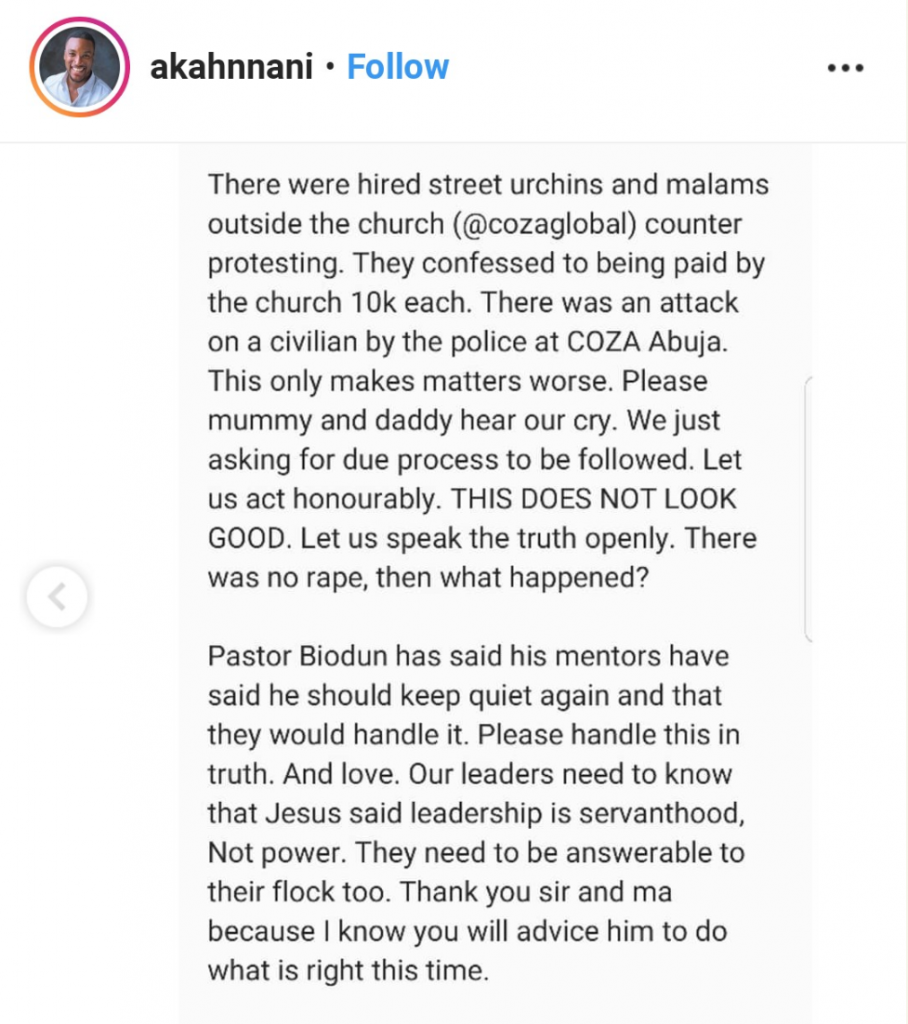Viewport: 908px width, 1024px height.
Task: Click the scrollbar on the message's right edge
Action: coord(807,508)
